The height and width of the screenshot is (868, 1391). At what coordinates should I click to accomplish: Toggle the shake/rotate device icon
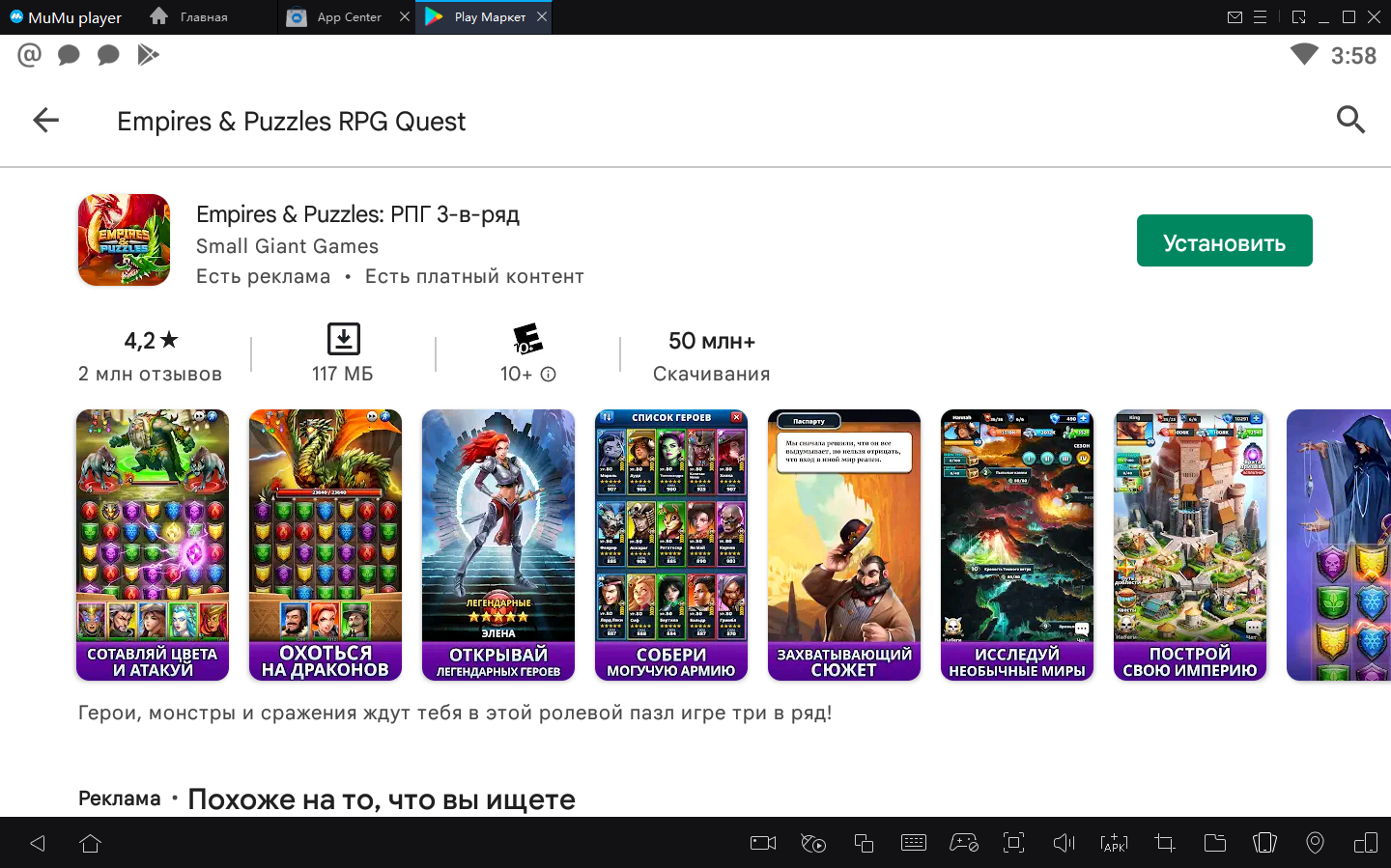point(1264,843)
